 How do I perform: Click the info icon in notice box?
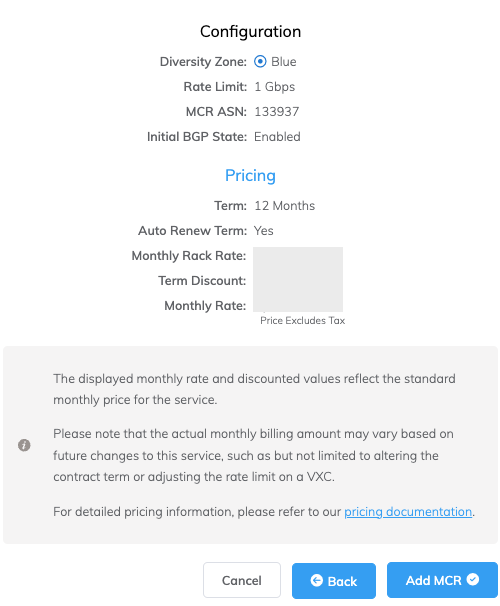(24, 445)
